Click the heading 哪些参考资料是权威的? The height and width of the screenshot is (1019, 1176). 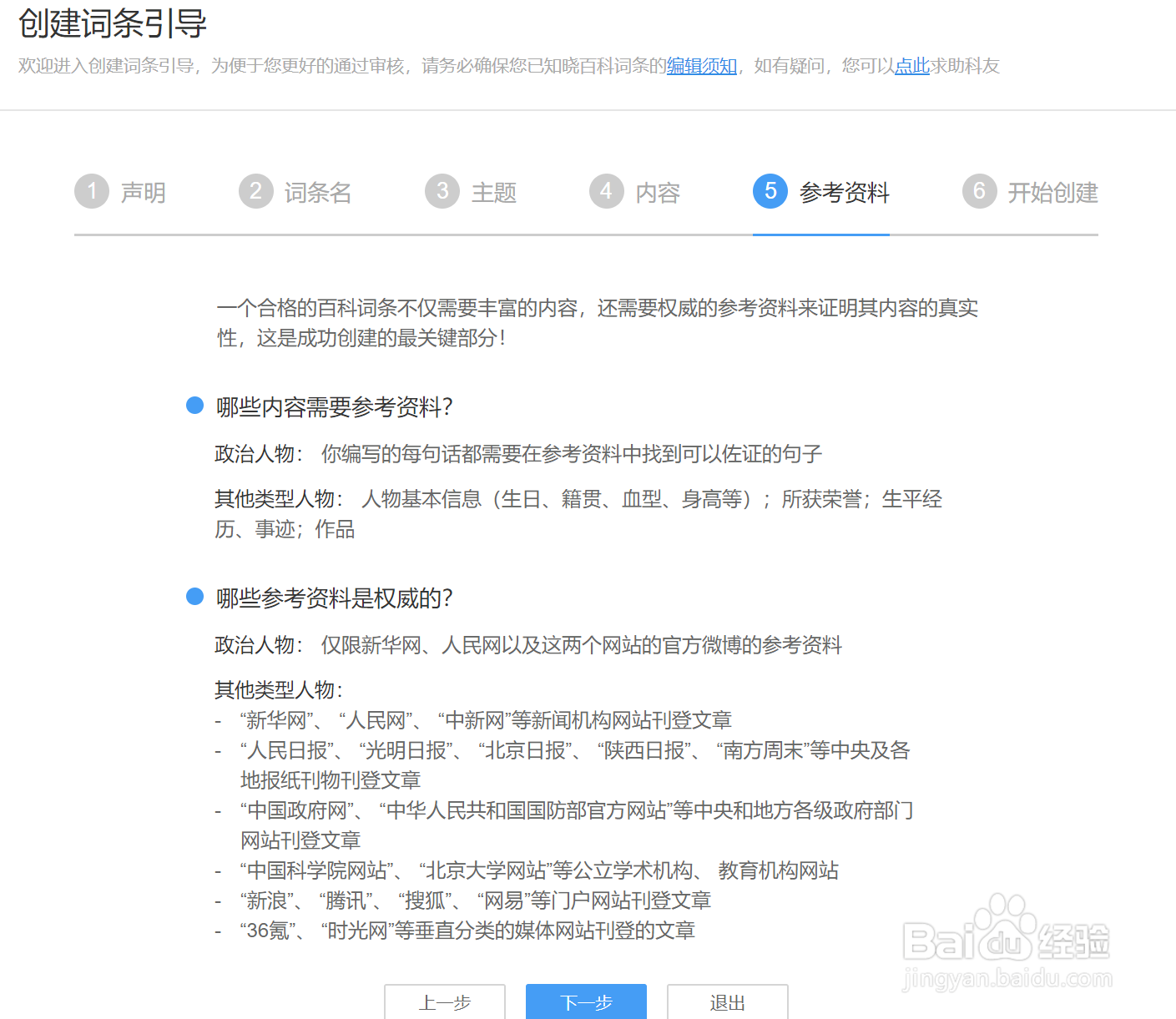(335, 598)
